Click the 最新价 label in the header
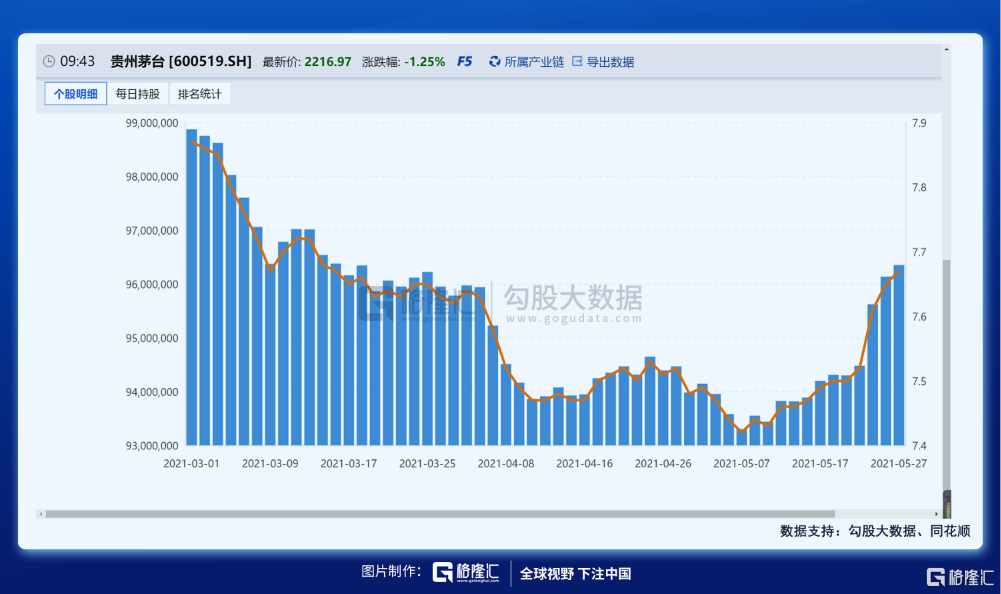Image resolution: width=1001 pixels, height=594 pixels. (282, 62)
